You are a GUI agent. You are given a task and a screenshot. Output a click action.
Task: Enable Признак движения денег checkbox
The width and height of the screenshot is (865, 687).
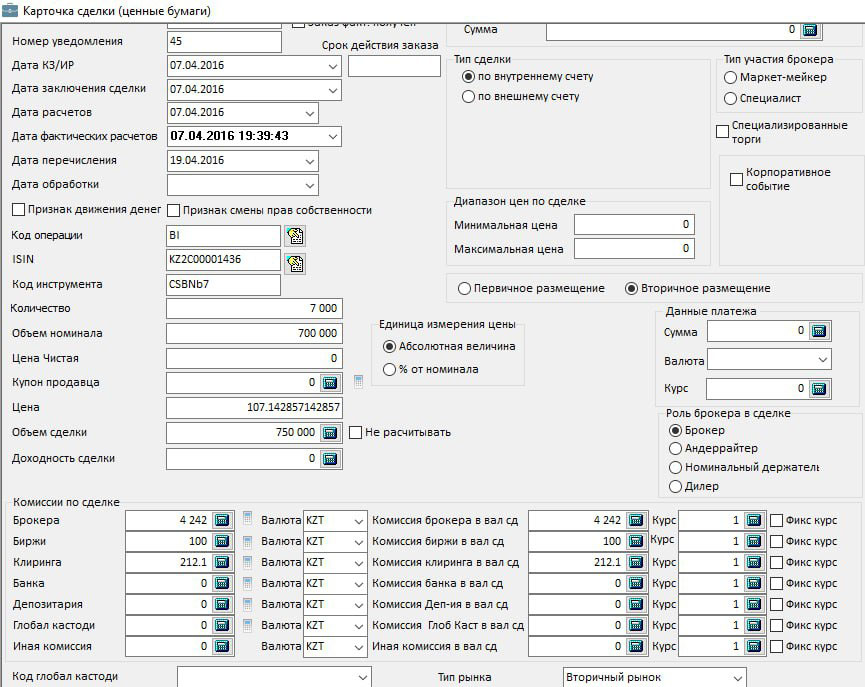[18, 210]
